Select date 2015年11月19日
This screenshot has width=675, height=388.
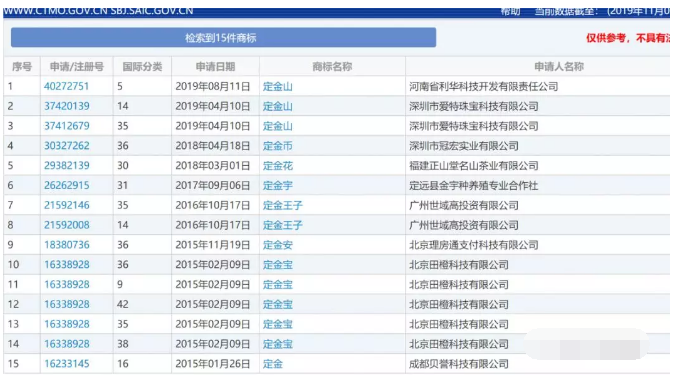(x=213, y=245)
